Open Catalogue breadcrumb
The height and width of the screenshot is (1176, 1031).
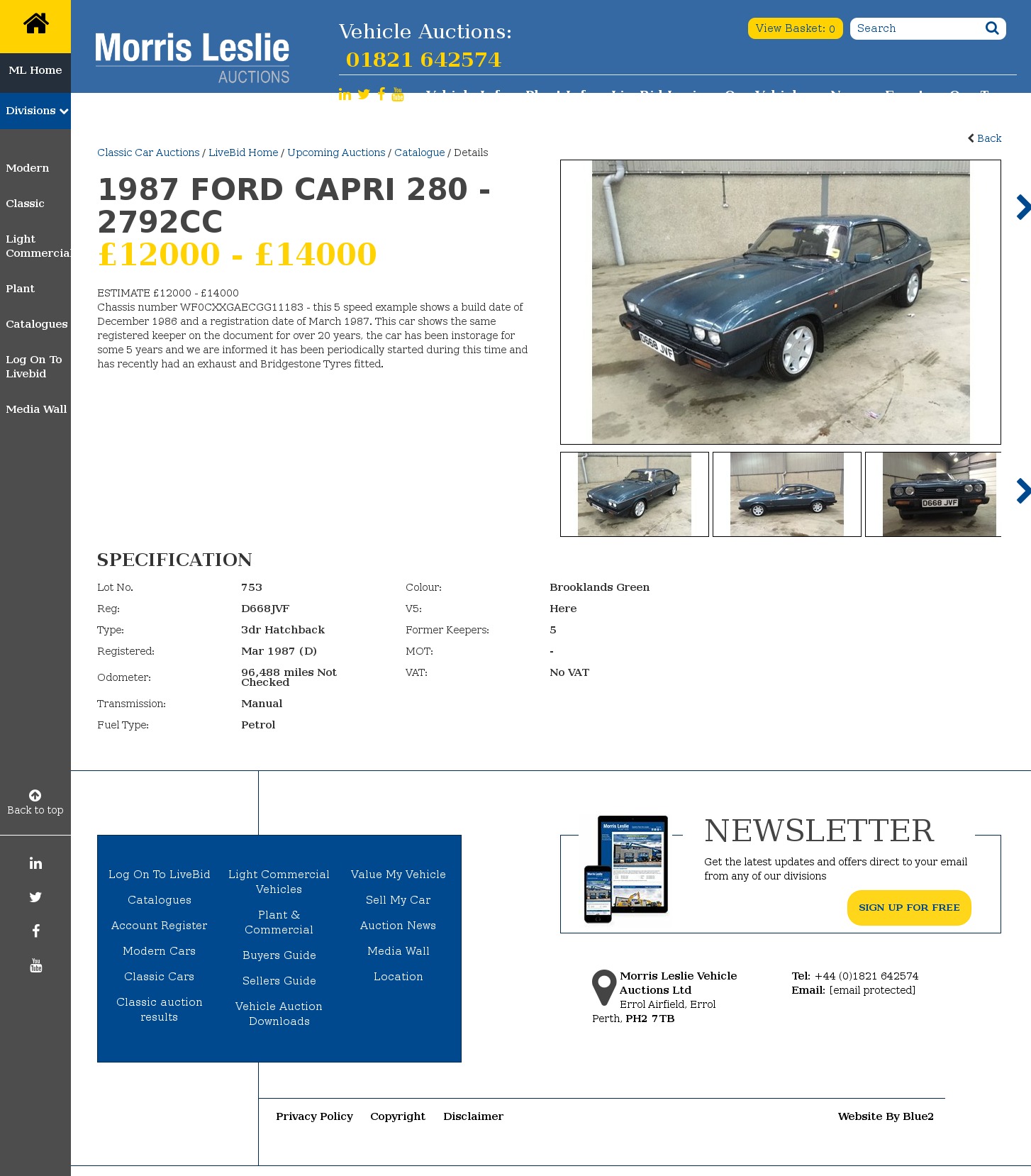[x=420, y=152]
